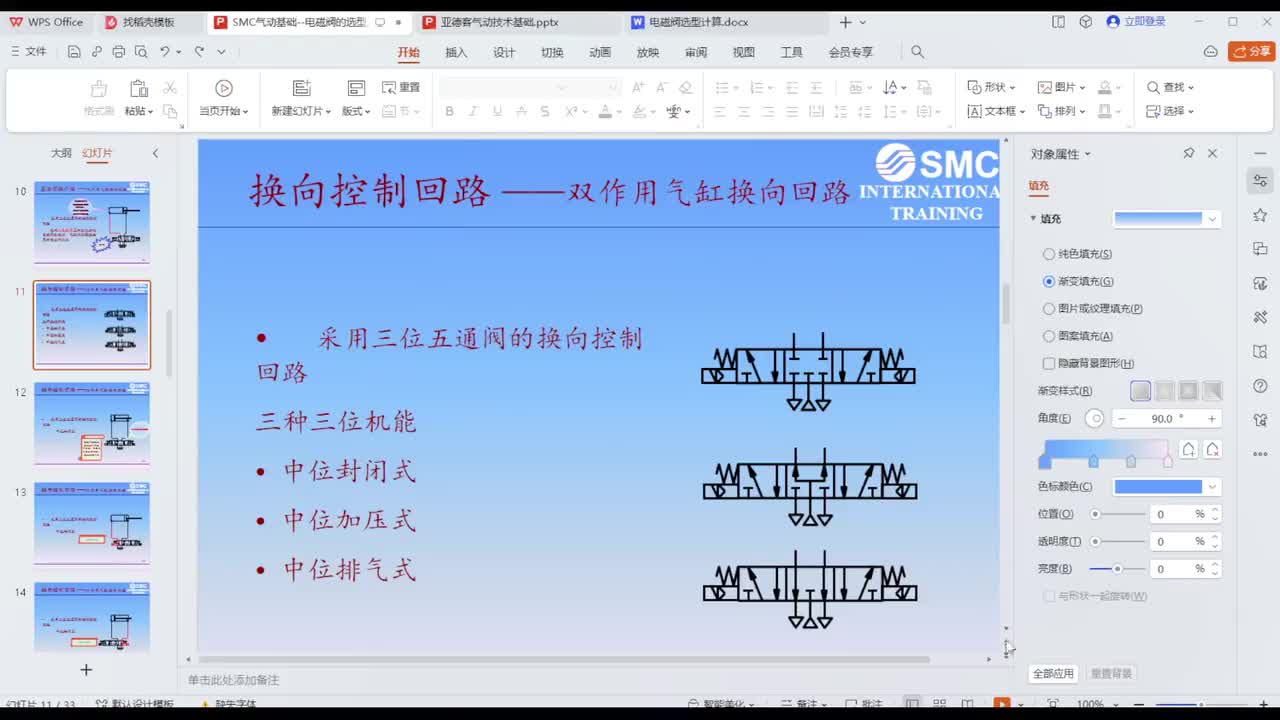The width and height of the screenshot is (1280, 720).
Task: Open the Transitions (切换) ribbon tab
Action: pyautogui.click(x=552, y=52)
